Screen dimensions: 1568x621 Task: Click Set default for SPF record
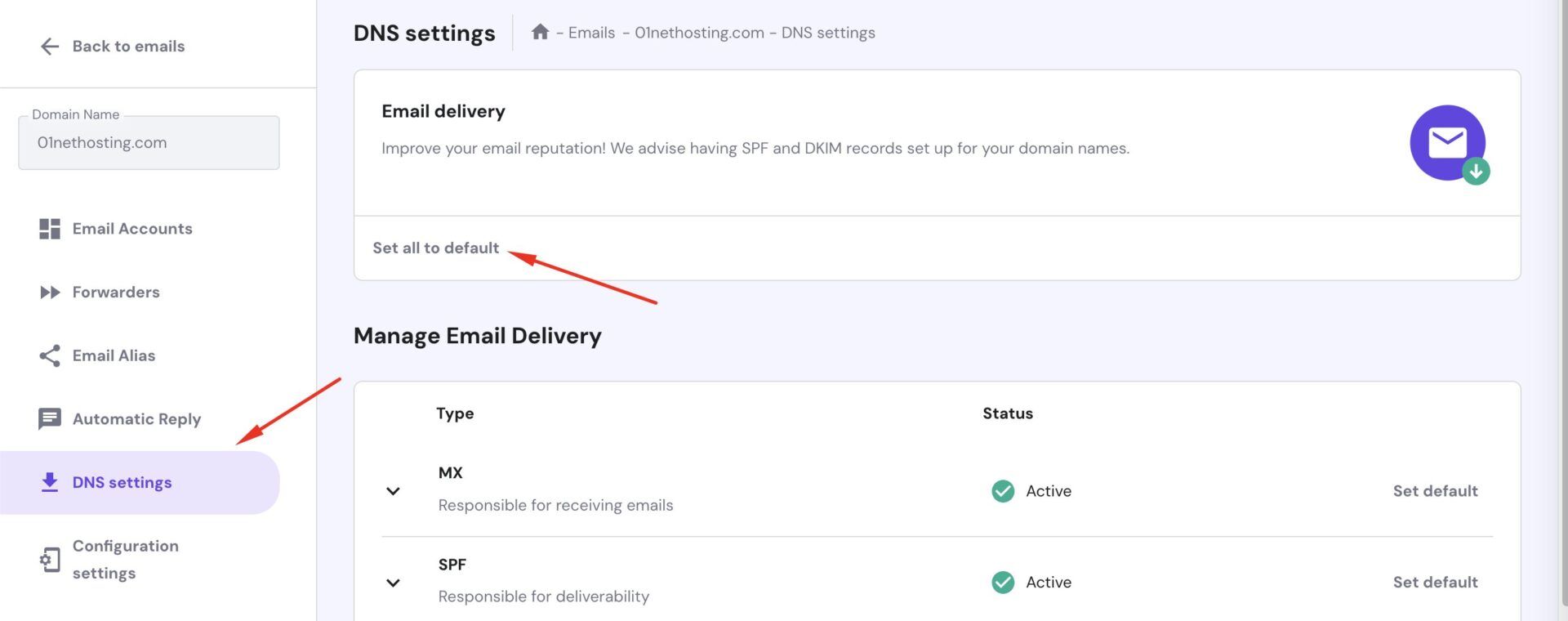pyautogui.click(x=1435, y=583)
